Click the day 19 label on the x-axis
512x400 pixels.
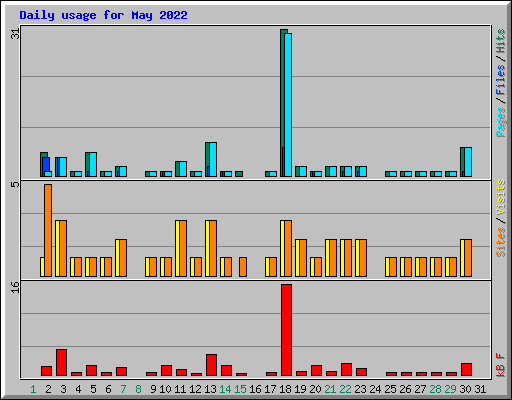[x=300, y=389]
